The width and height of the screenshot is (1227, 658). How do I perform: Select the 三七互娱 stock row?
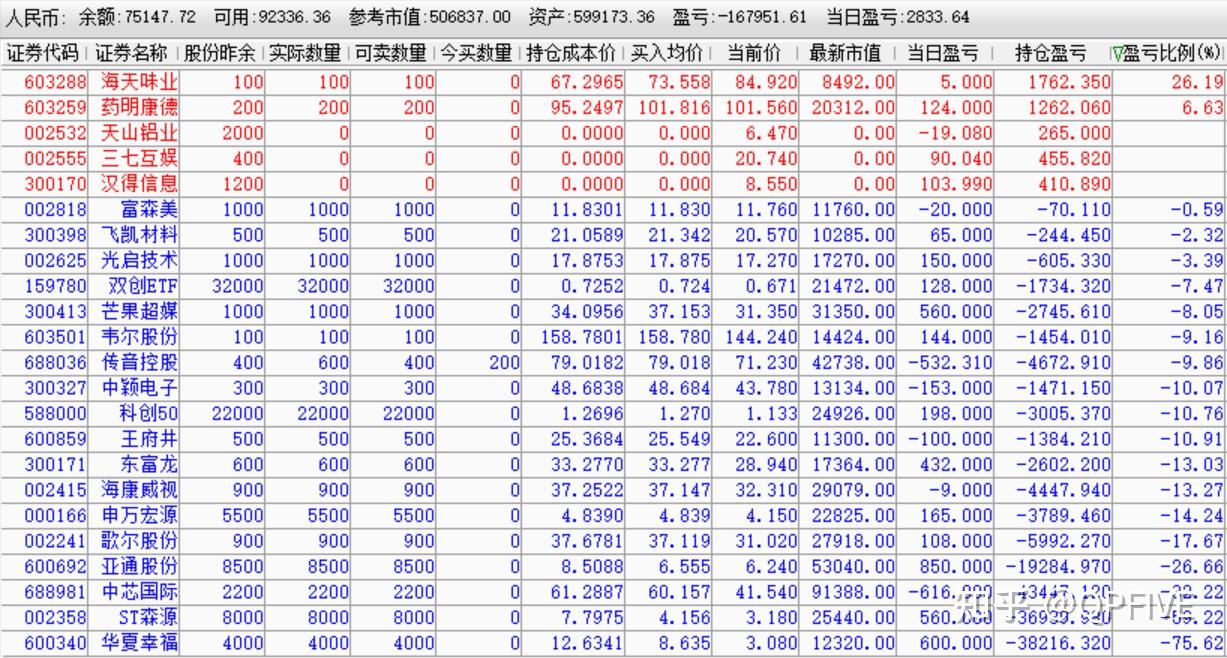tap(613, 158)
